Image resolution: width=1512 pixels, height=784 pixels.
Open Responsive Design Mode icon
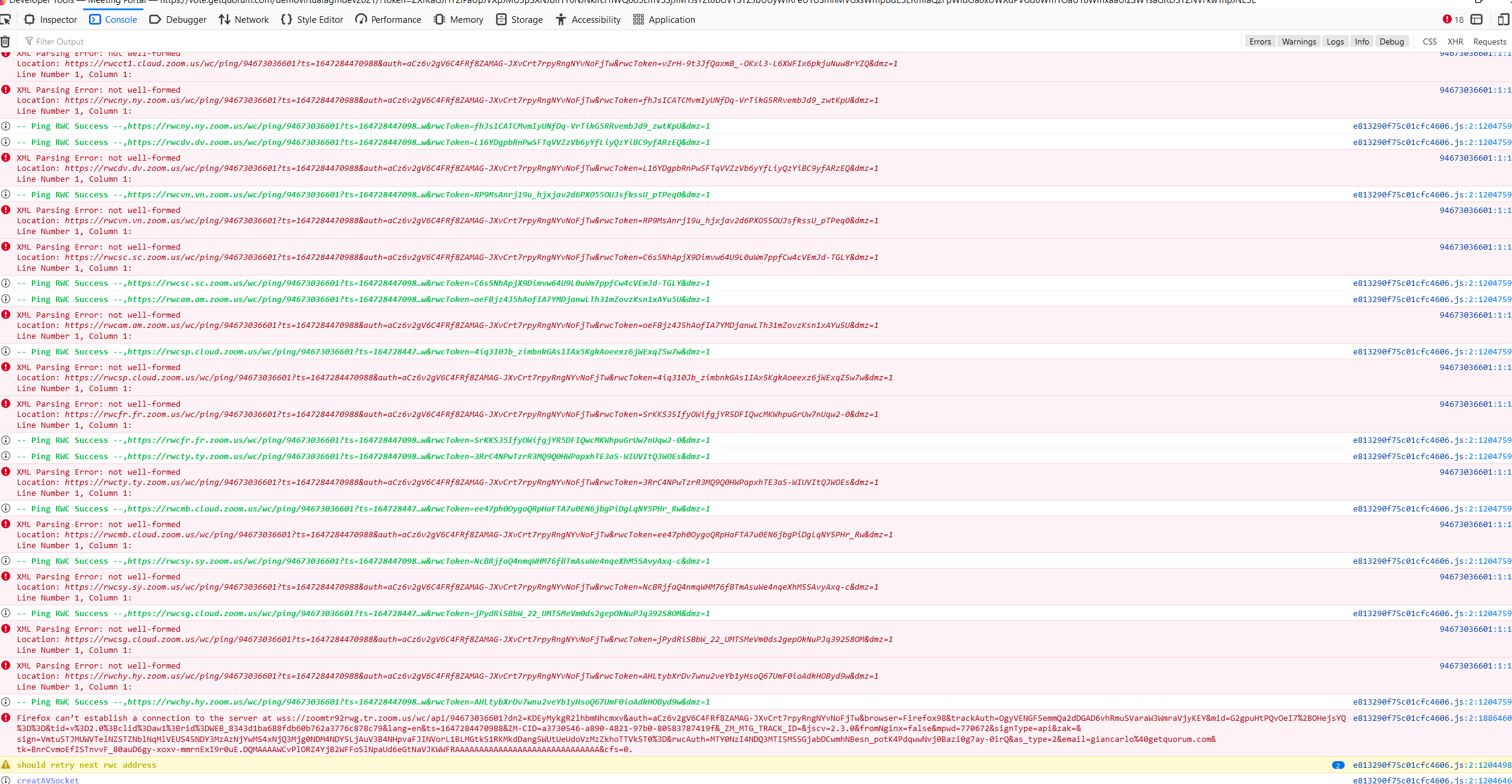tap(1503, 20)
